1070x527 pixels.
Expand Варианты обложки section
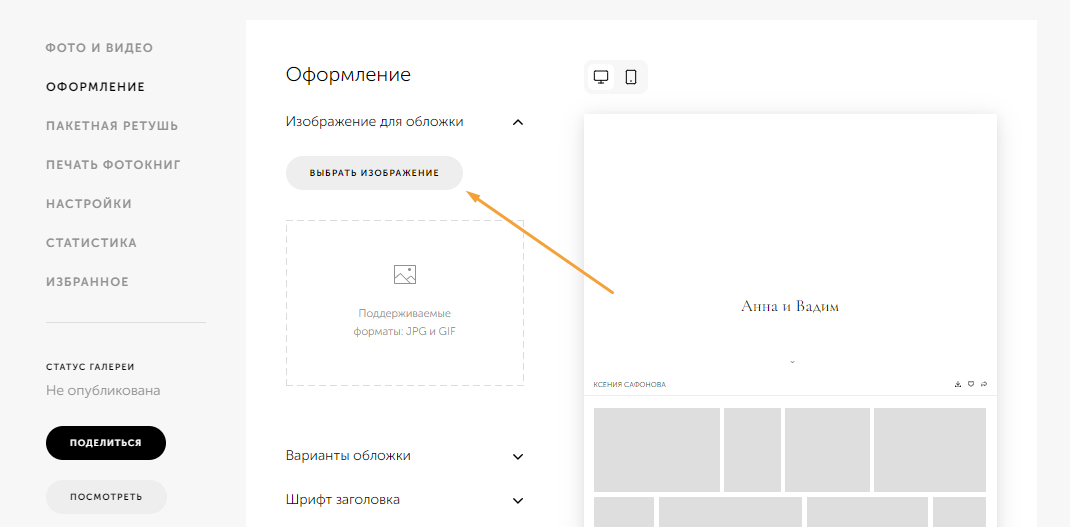[x=518, y=457]
